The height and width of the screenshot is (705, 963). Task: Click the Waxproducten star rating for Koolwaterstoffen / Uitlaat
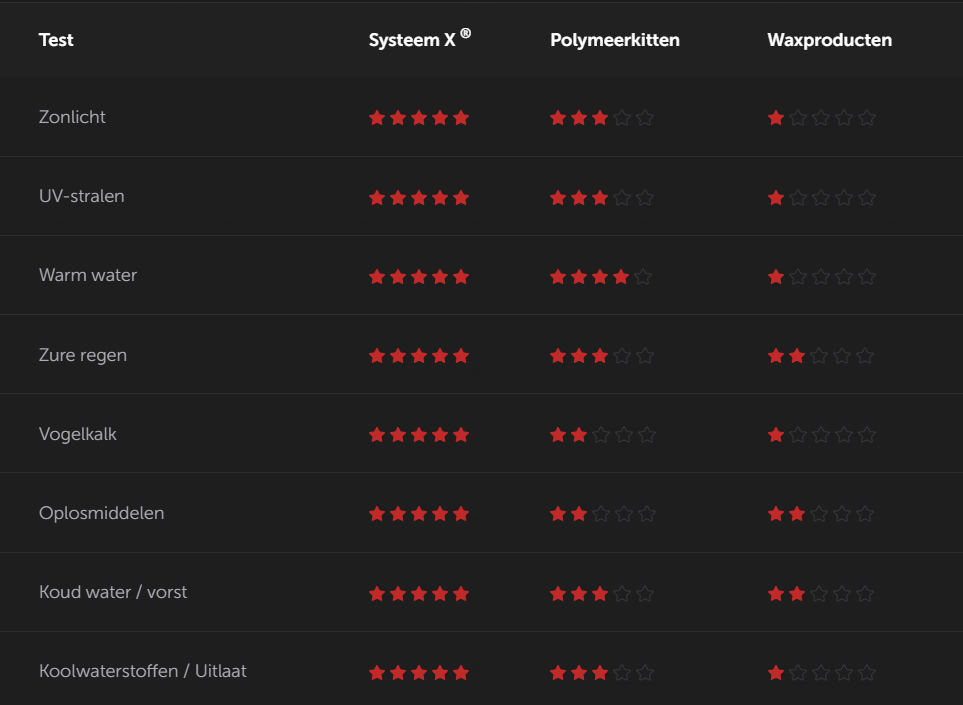tap(820, 673)
